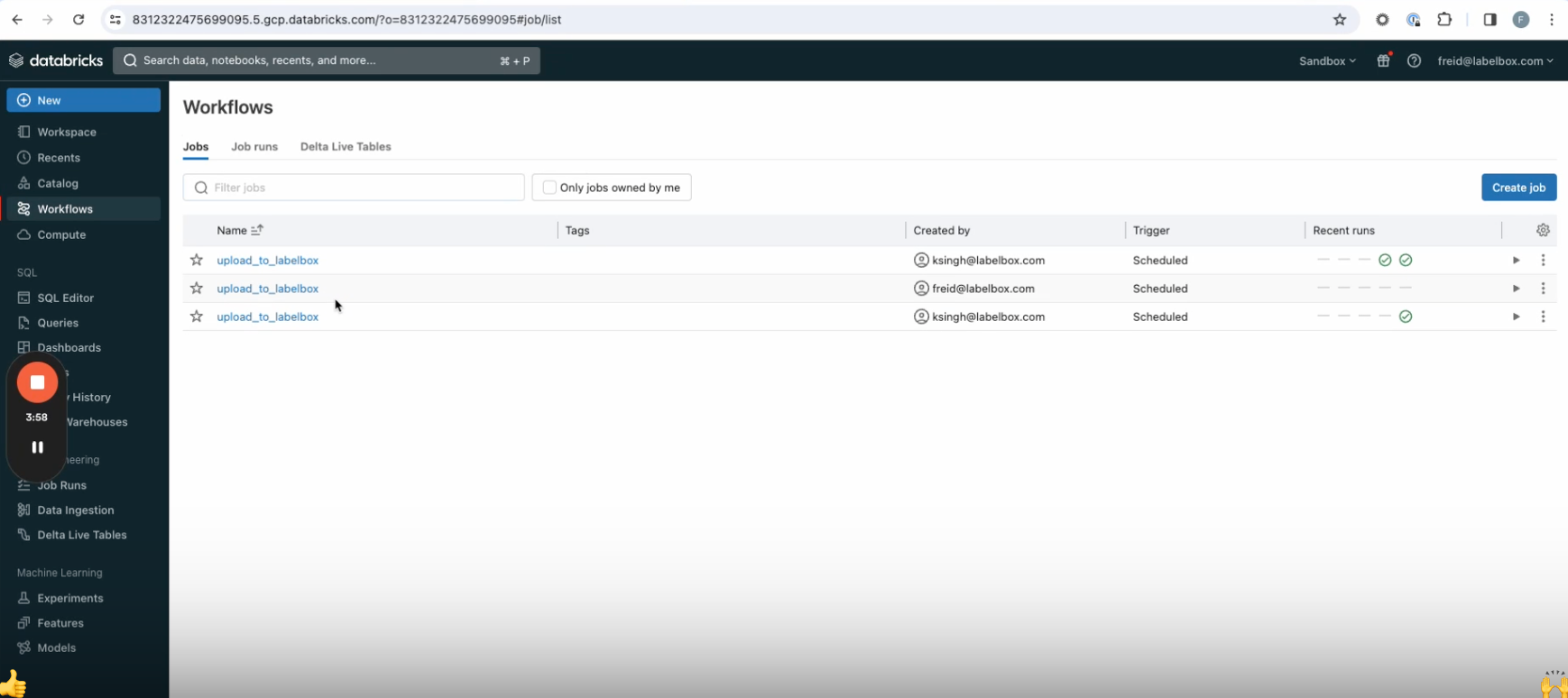Image resolution: width=1568 pixels, height=698 pixels.
Task: Open kebab menu for freid@labelbox.com job
Action: (x=1544, y=289)
